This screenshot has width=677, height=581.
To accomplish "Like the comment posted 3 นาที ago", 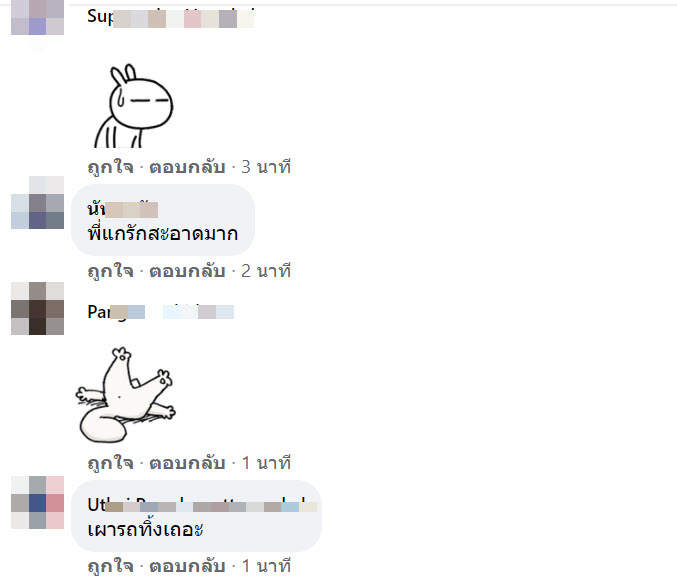I will click(111, 167).
